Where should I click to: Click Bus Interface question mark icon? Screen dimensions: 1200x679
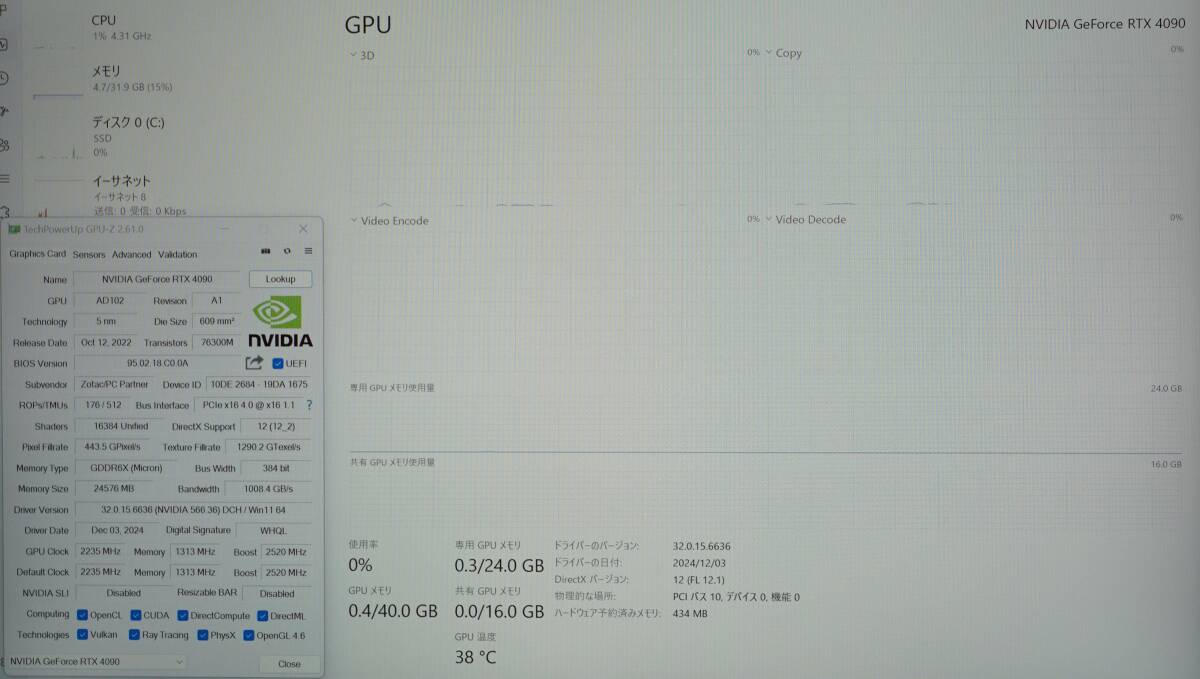(x=309, y=405)
